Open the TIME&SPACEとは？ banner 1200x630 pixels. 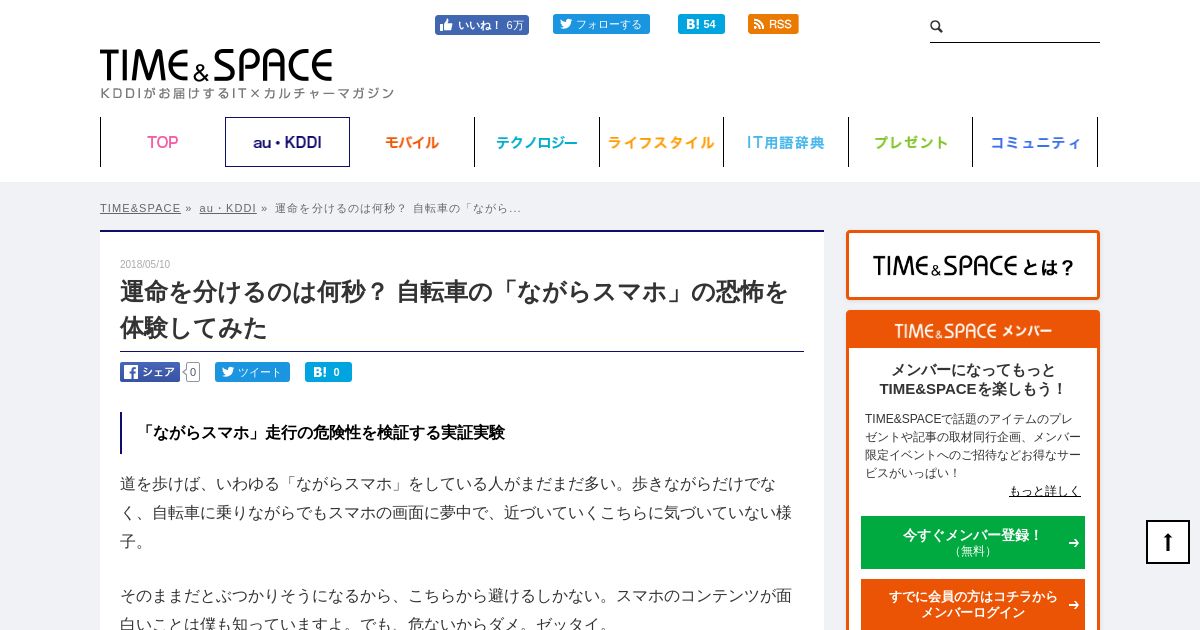(x=973, y=265)
